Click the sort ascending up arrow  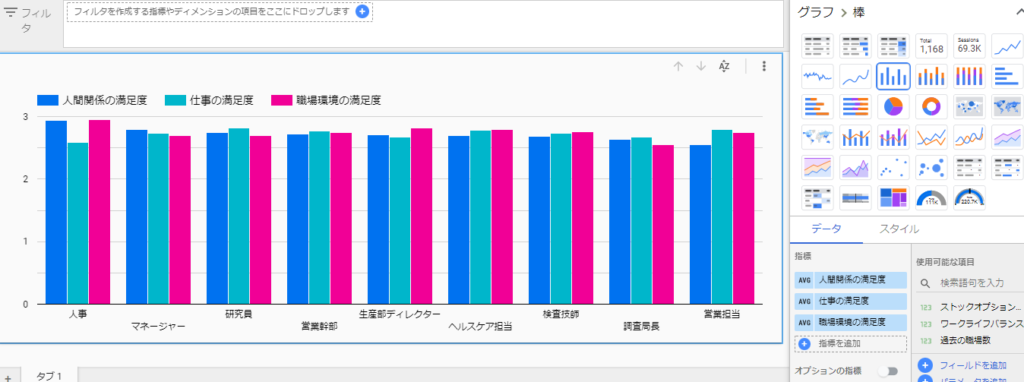679,66
